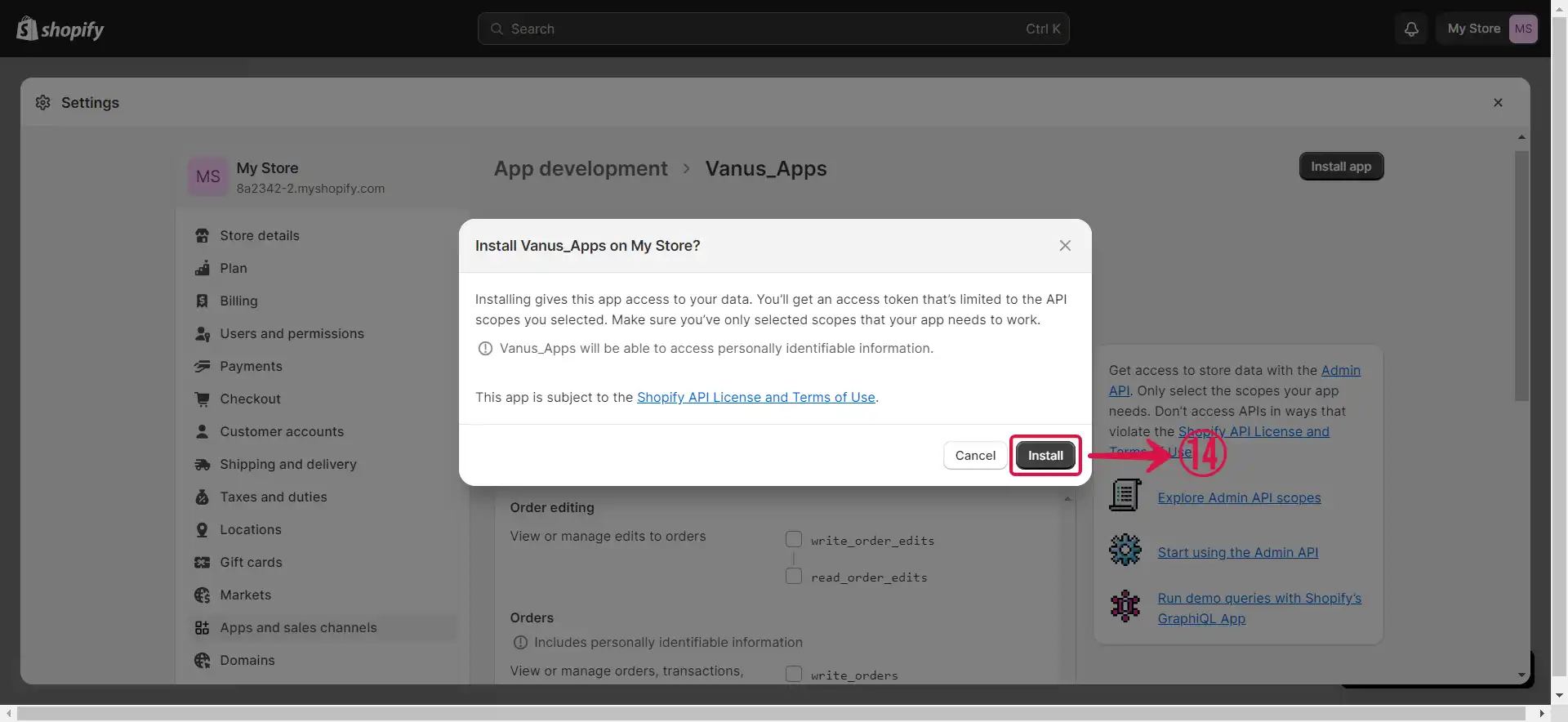Click the Markets globe icon
Image resolution: width=1568 pixels, height=722 pixels.
point(202,595)
